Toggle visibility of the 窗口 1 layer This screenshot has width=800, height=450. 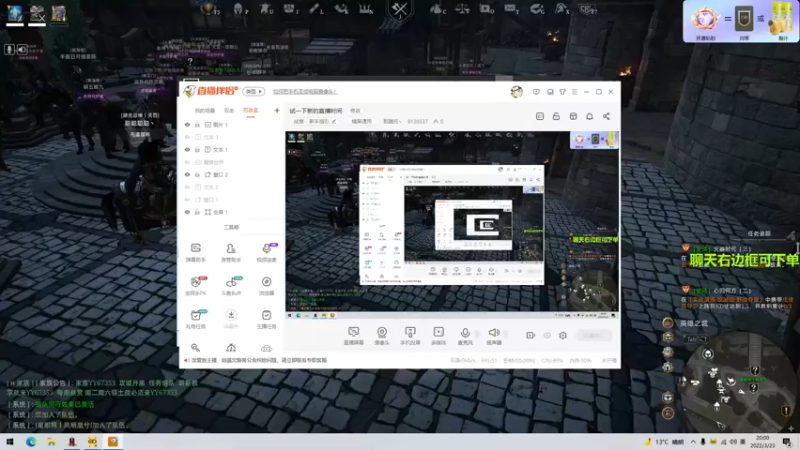(187, 199)
